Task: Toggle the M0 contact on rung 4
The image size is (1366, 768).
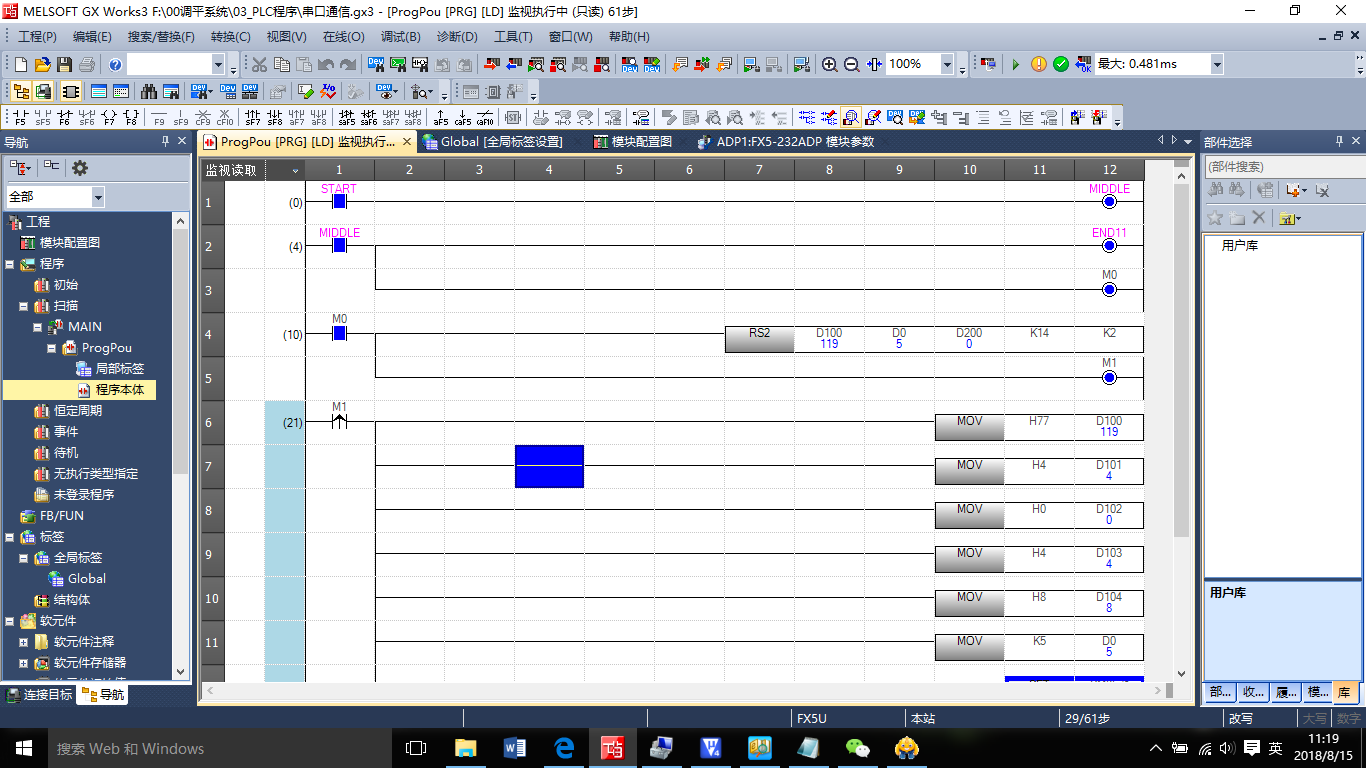Action: (339, 333)
